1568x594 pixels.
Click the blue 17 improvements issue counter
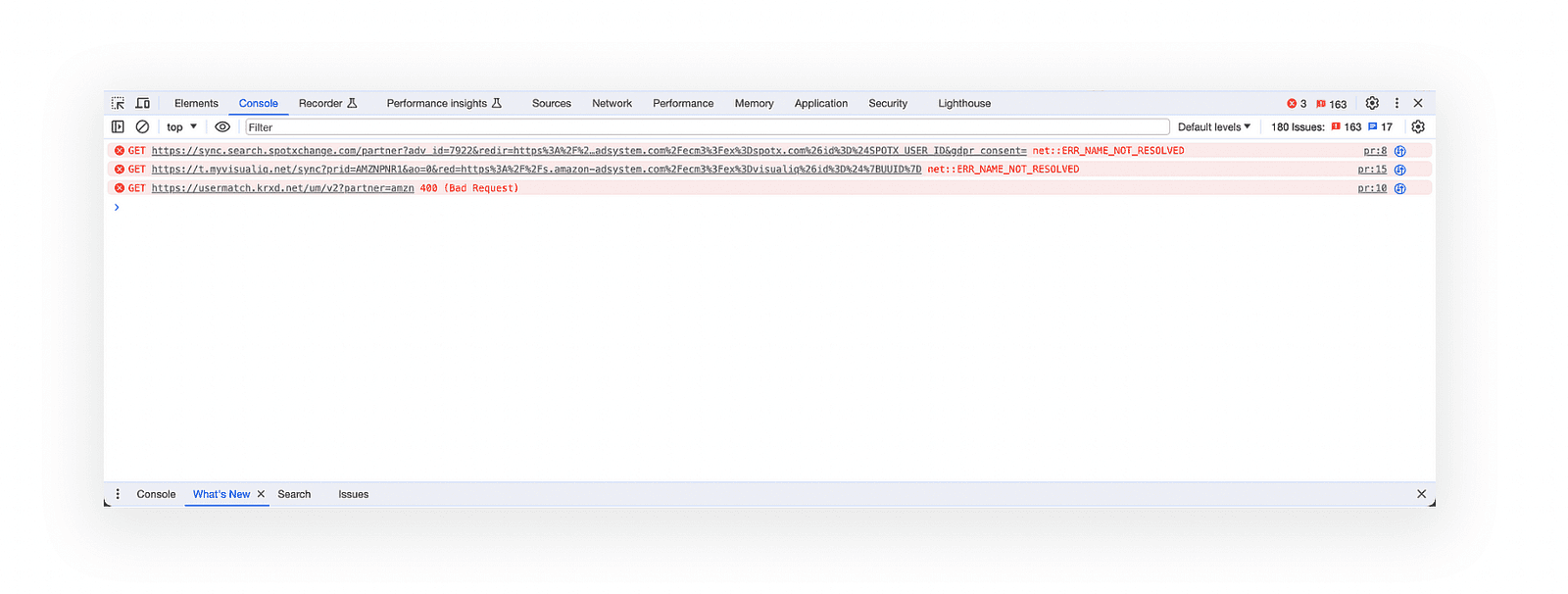click(1380, 127)
